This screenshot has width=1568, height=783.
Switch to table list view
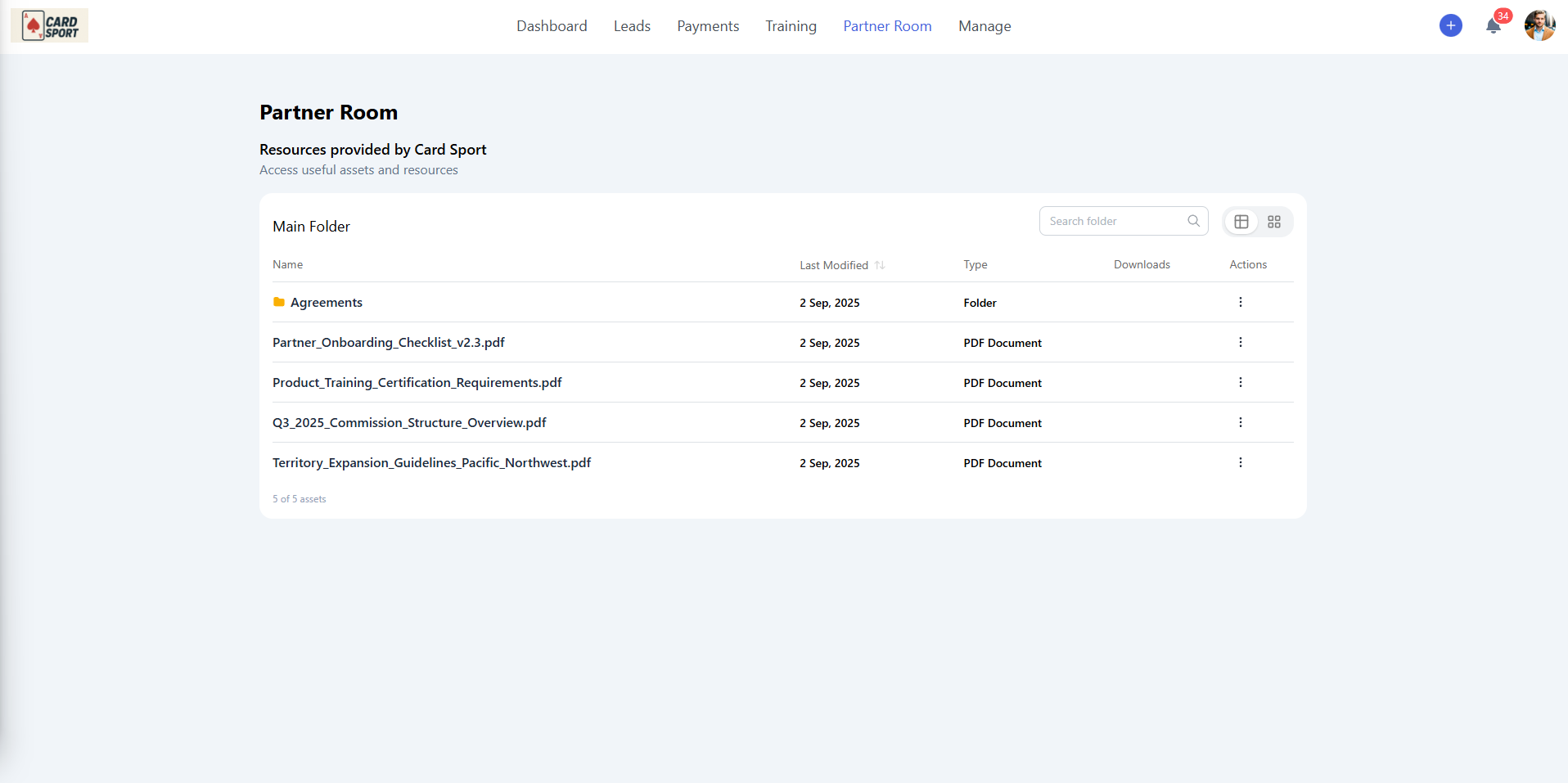(1241, 222)
